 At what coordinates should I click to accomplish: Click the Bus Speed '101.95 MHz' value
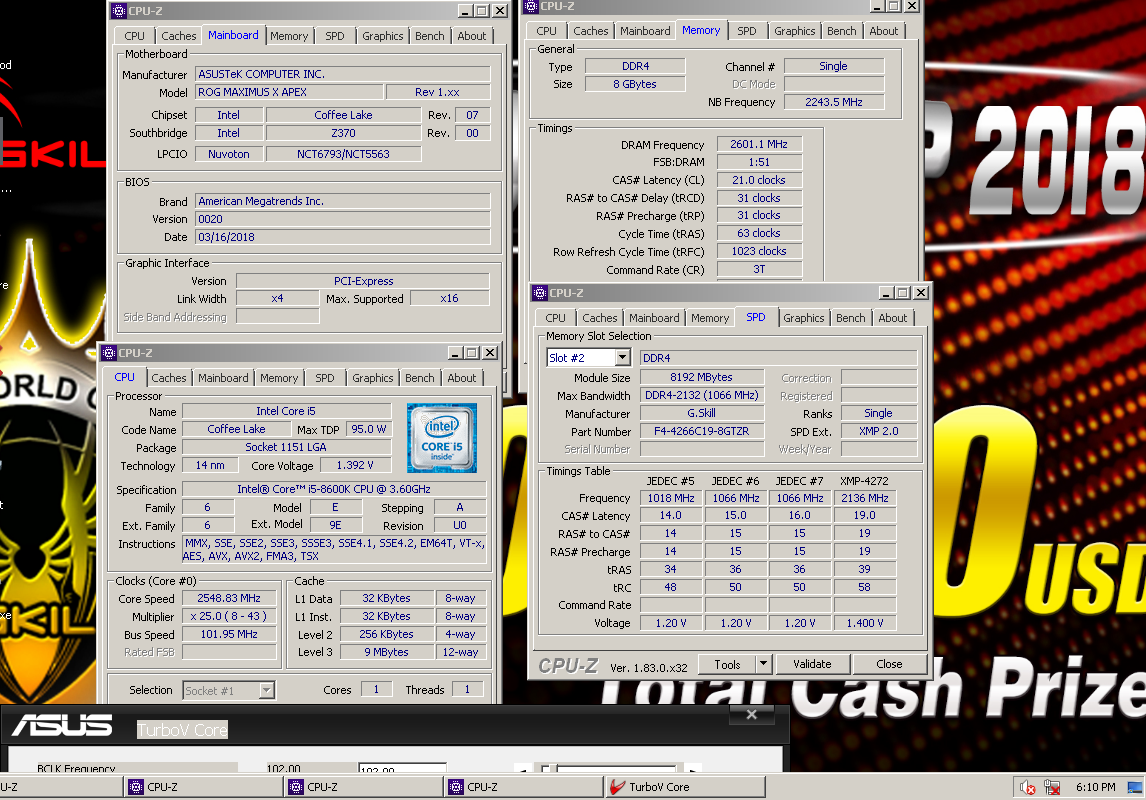point(229,634)
